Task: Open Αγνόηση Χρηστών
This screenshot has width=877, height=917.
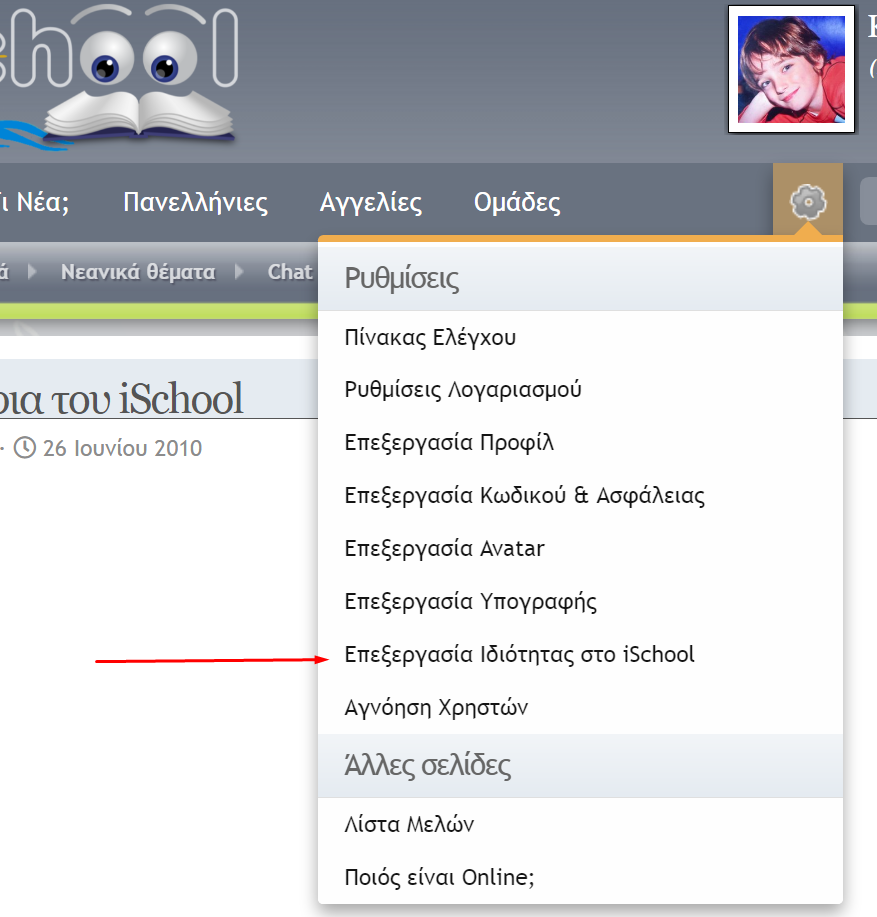Action: [436, 708]
